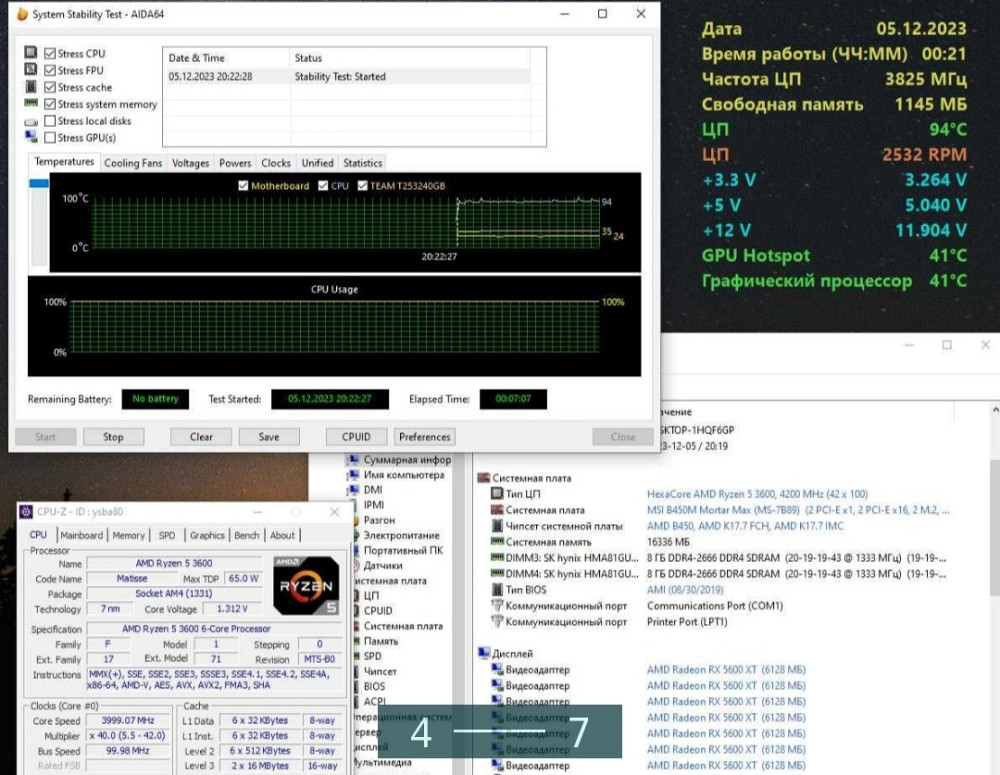The image size is (1000, 775).
Task: Open the Memory tab in CPU-Z
Action: 128,535
